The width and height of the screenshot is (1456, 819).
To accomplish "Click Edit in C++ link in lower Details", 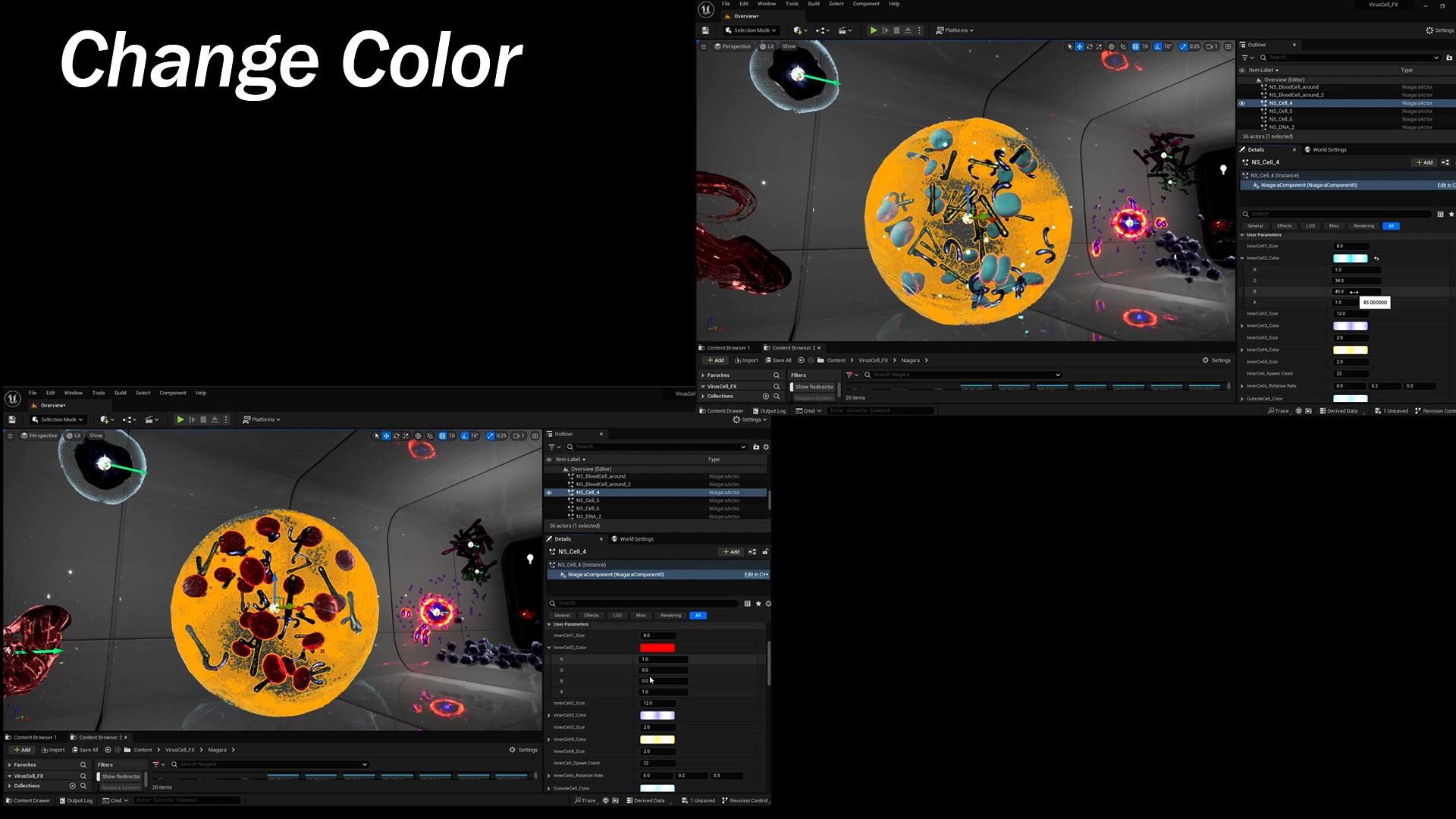I will (x=756, y=575).
